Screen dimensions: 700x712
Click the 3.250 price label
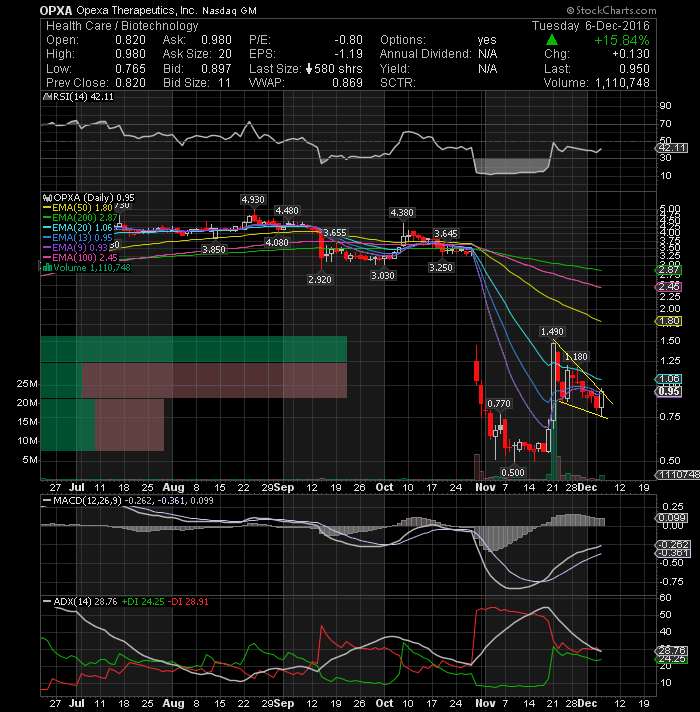441,268
